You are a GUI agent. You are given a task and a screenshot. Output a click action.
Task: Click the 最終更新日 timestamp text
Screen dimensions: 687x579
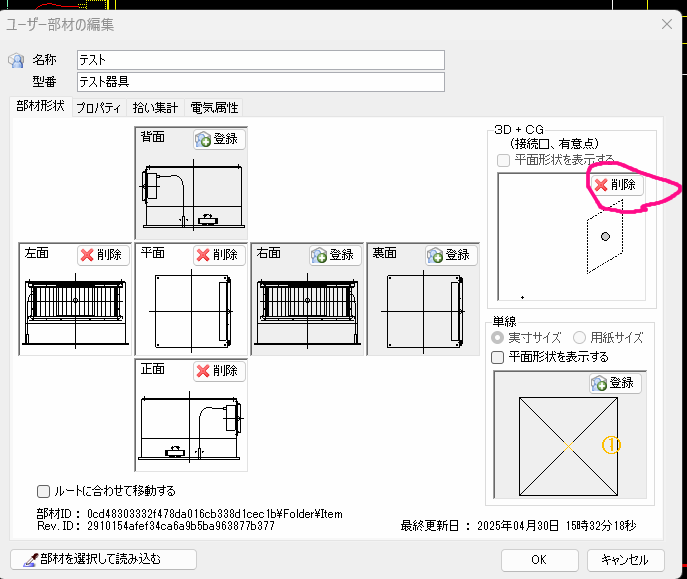pos(556,526)
